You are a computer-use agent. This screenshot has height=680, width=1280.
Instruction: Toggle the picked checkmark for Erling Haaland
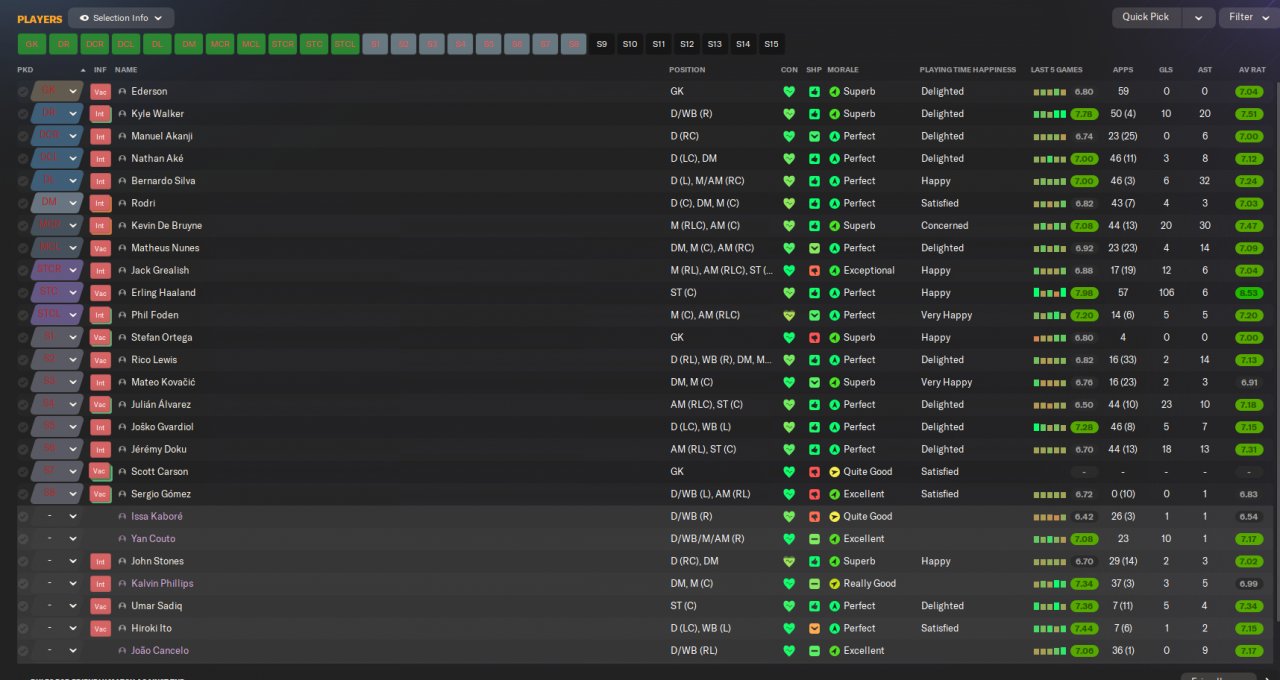point(23,293)
